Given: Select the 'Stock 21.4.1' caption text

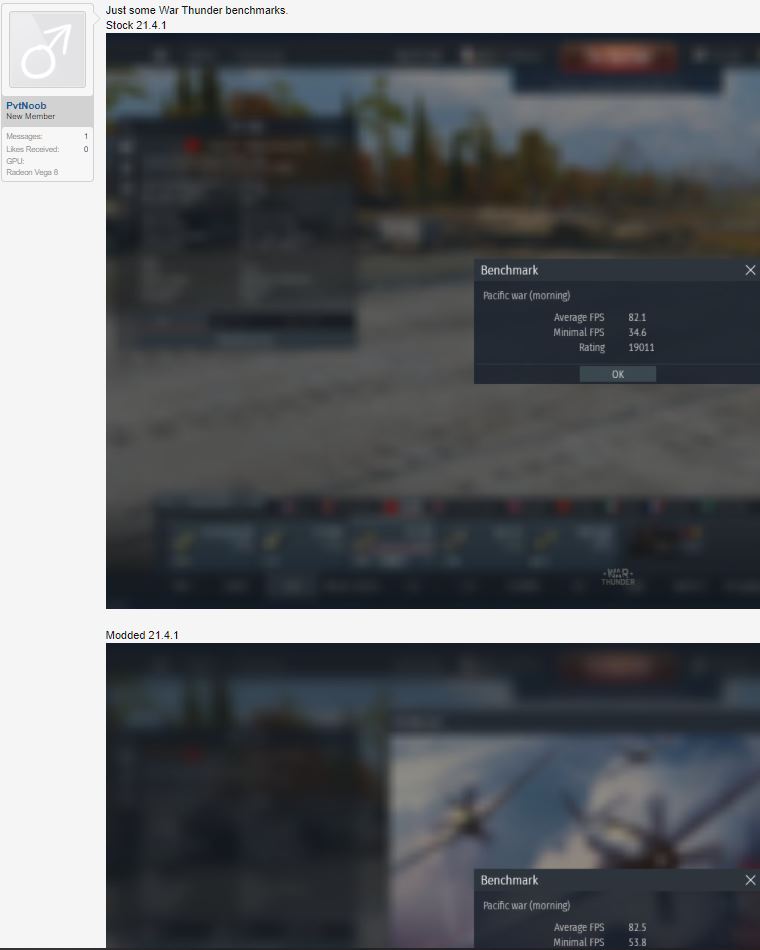Looking at the screenshot, I should coord(136,25).
